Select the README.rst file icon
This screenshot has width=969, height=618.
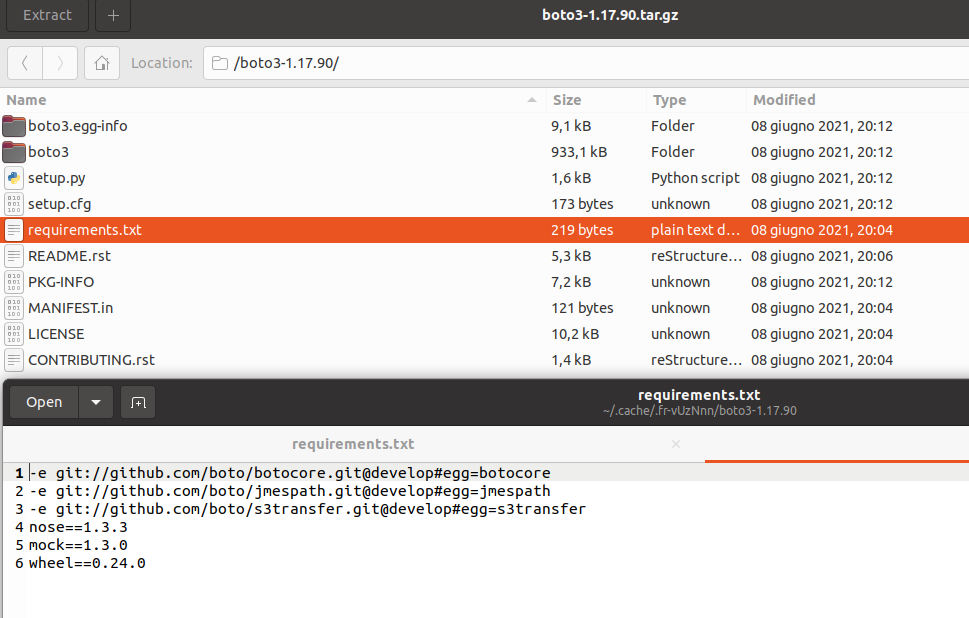14,256
